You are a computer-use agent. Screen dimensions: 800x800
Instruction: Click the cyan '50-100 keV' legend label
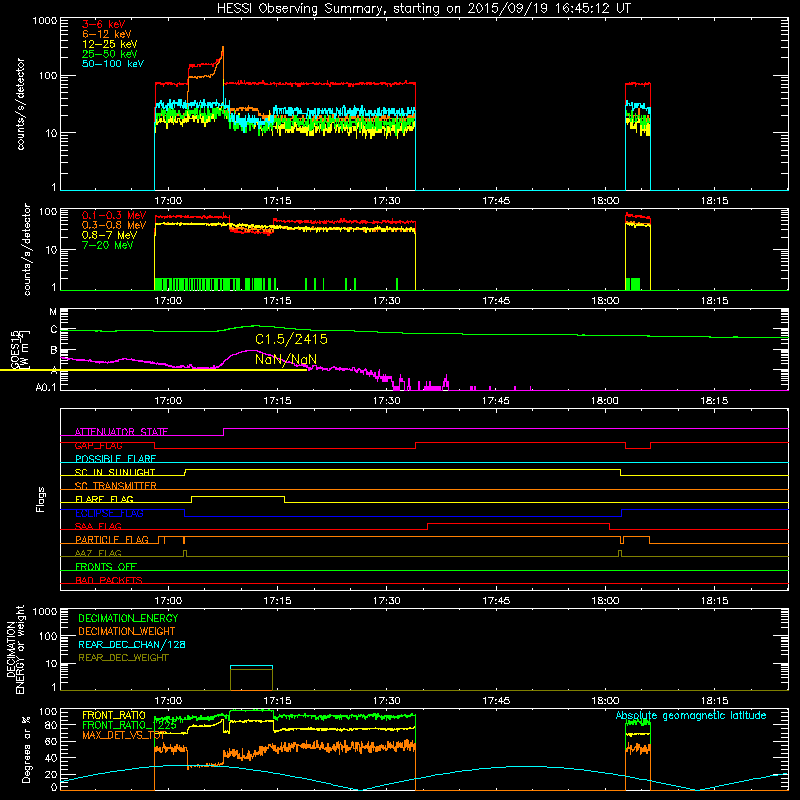pos(113,64)
